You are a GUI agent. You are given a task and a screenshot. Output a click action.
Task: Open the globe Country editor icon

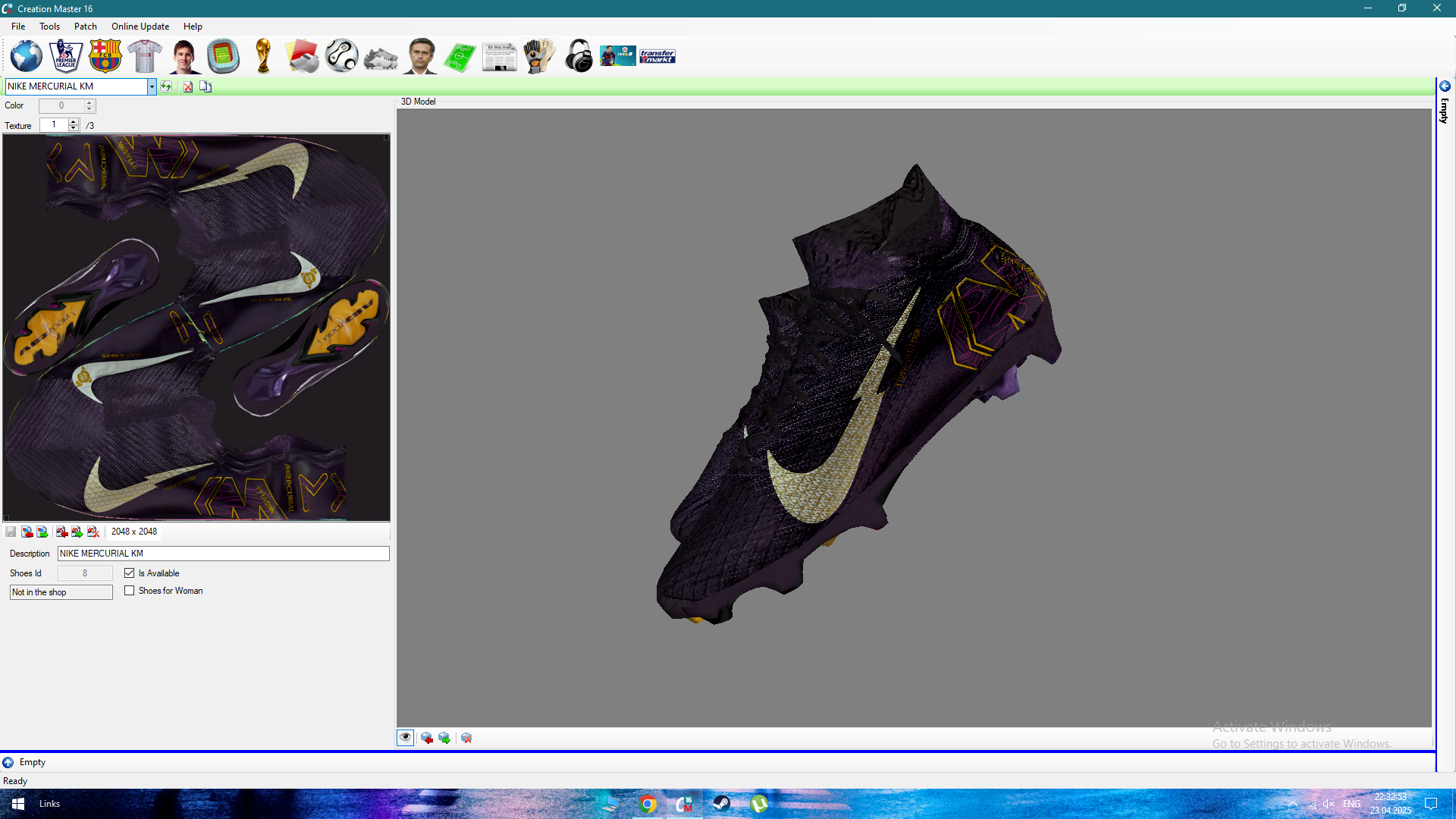26,56
